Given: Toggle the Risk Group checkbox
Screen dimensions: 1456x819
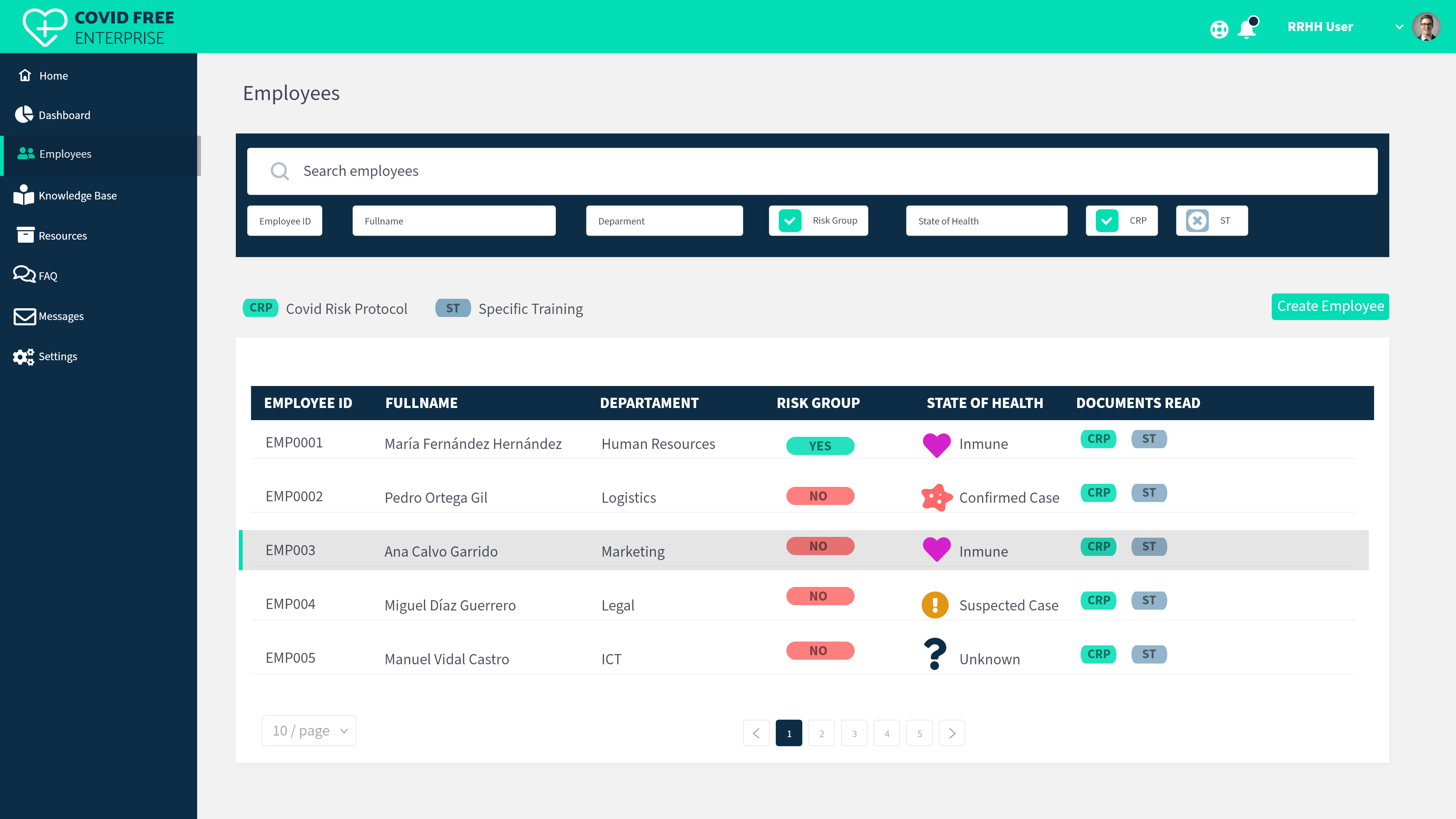Looking at the screenshot, I should click(790, 220).
